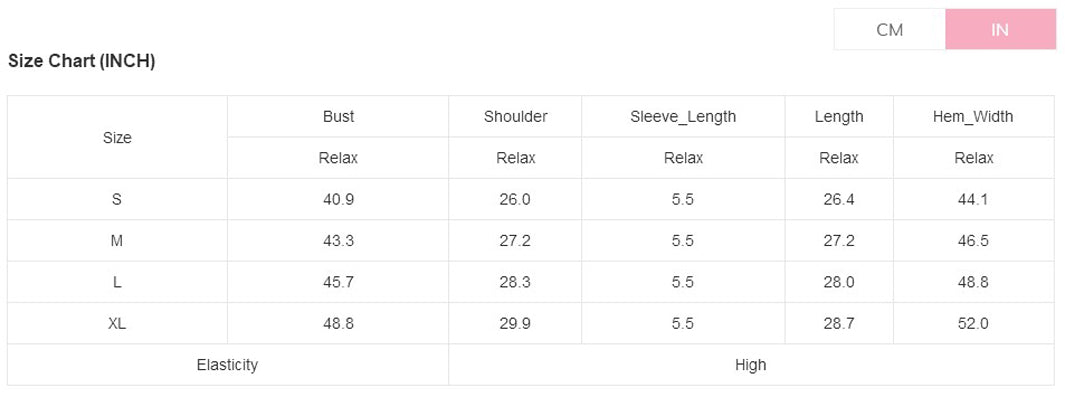The height and width of the screenshot is (397, 1065).
Task: Click the Elasticity row label
Action: click(x=228, y=365)
